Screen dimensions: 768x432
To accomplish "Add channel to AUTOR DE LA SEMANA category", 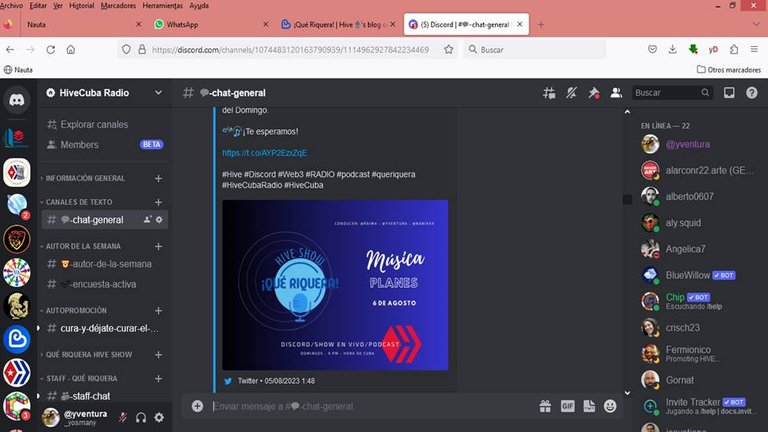I will click(x=158, y=246).
